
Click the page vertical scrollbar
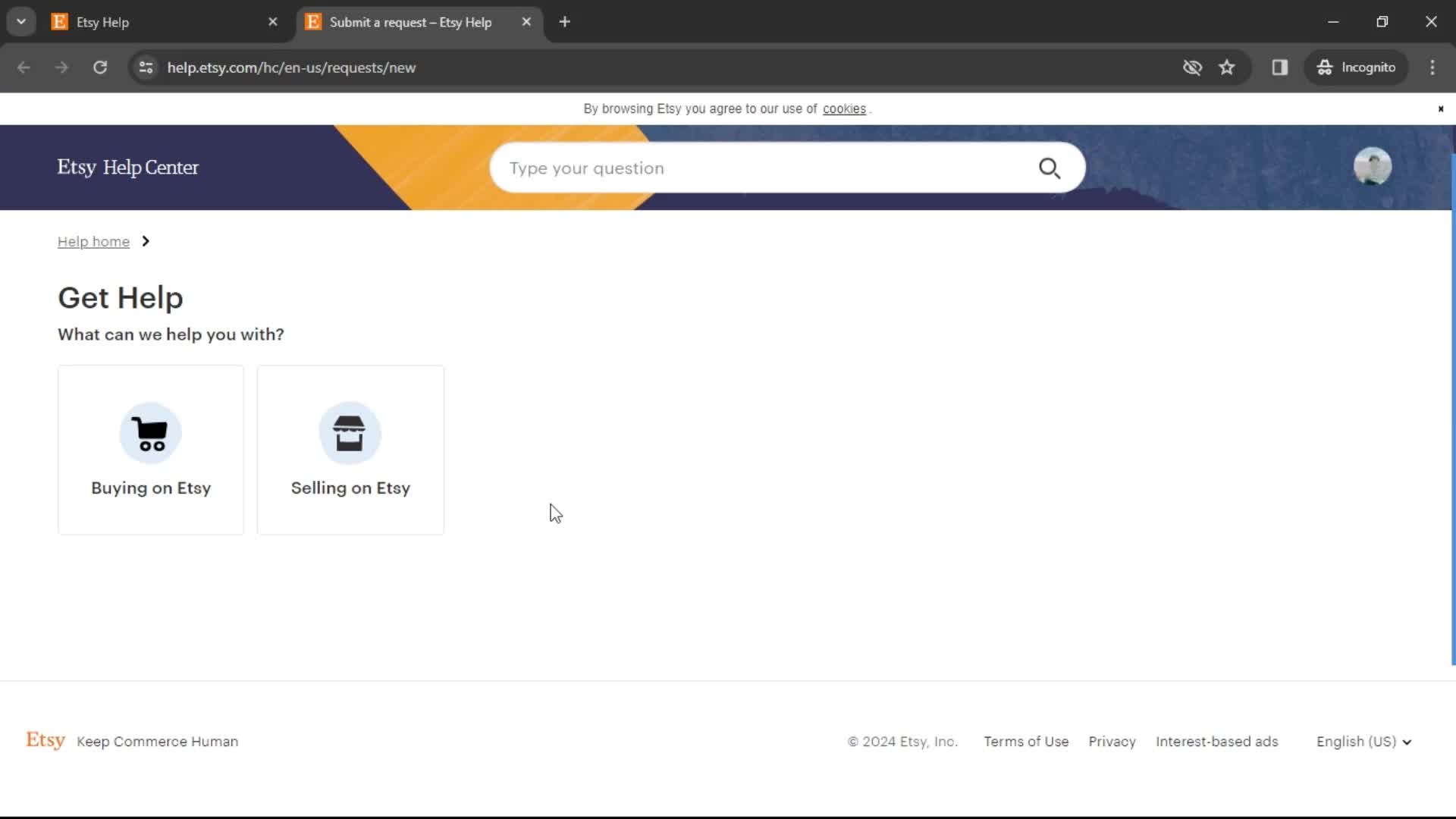point(1452,409)
